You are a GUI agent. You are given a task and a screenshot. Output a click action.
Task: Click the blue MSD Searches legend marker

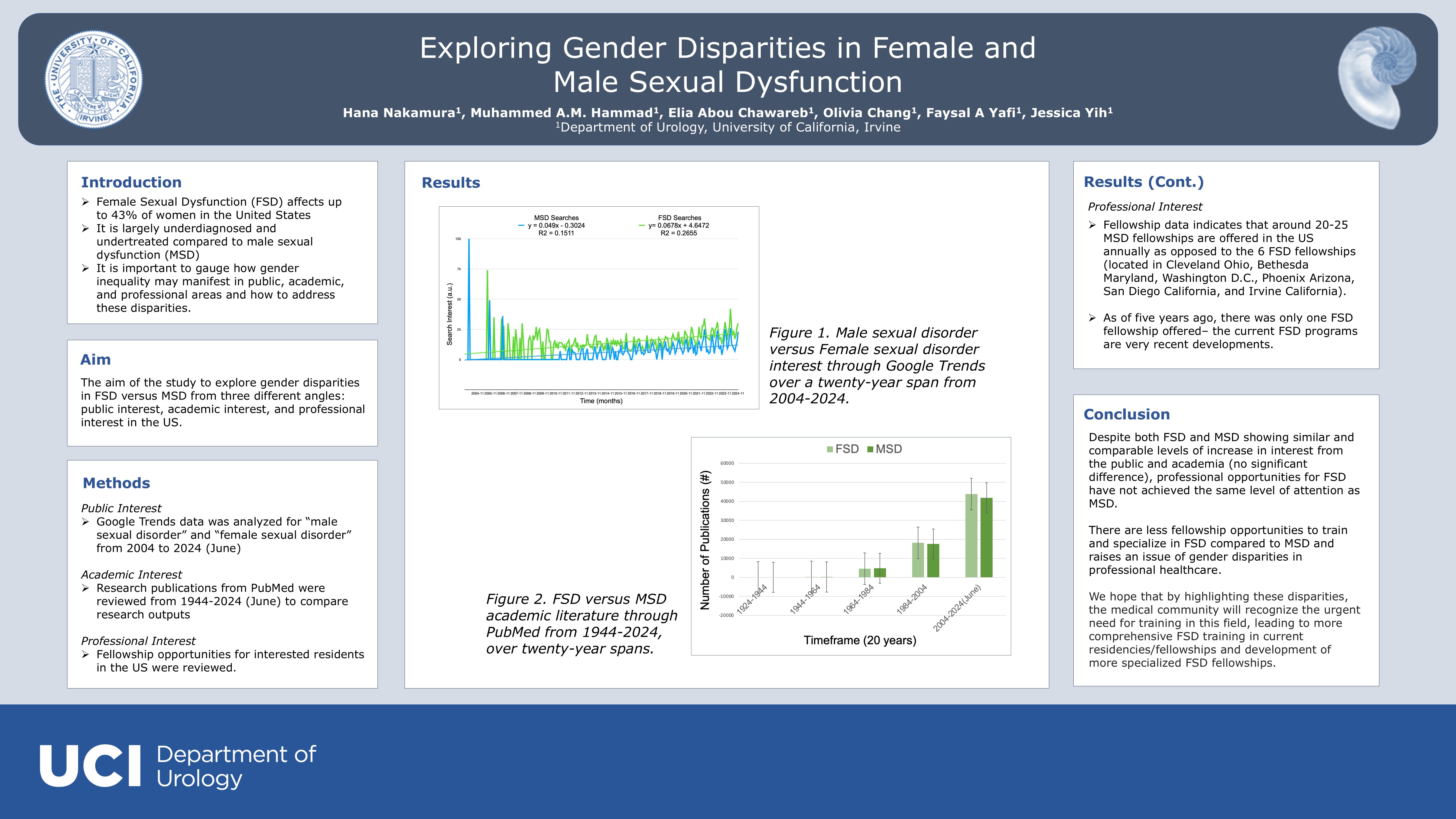[x=521, y=226]
